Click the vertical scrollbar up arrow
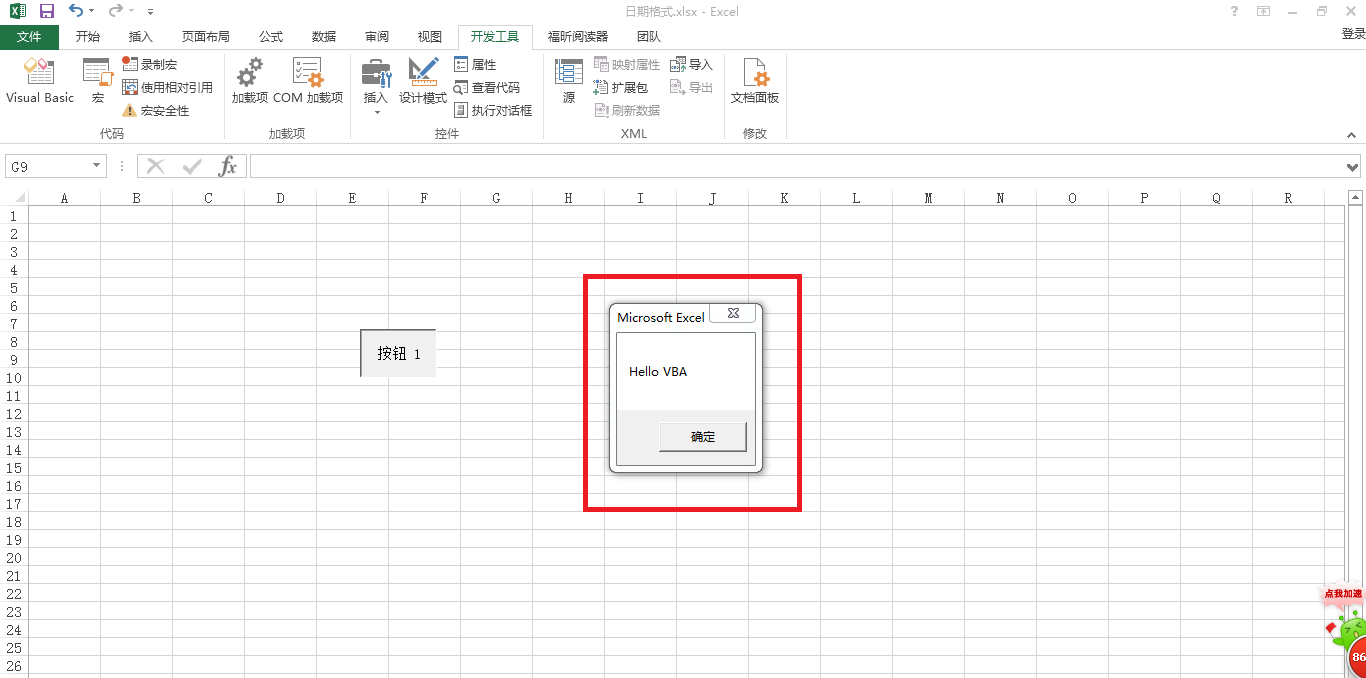 [1356, 197]
